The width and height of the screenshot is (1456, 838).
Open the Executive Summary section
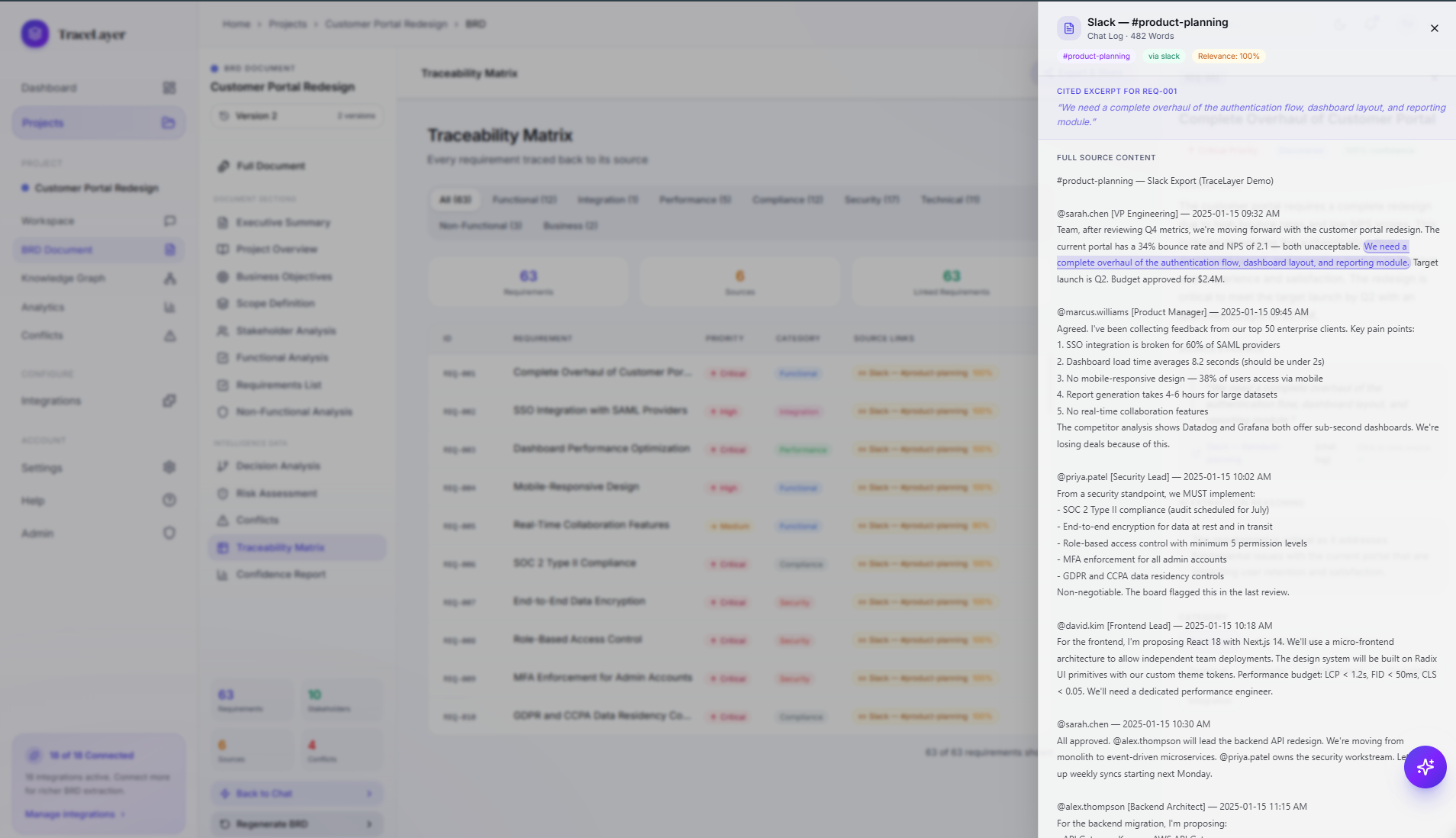coord(282,223)
